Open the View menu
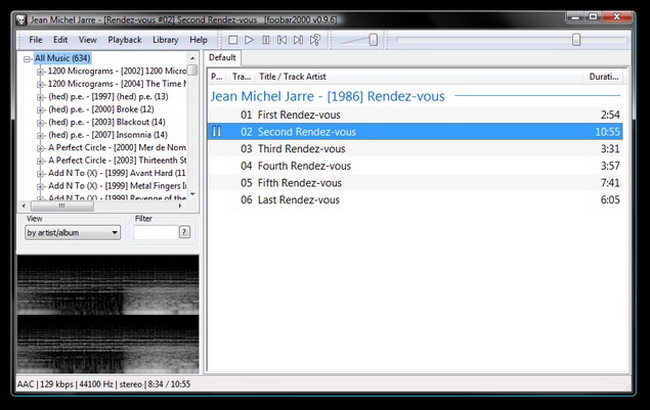The image size is (650, 410). tap(87, 40)
